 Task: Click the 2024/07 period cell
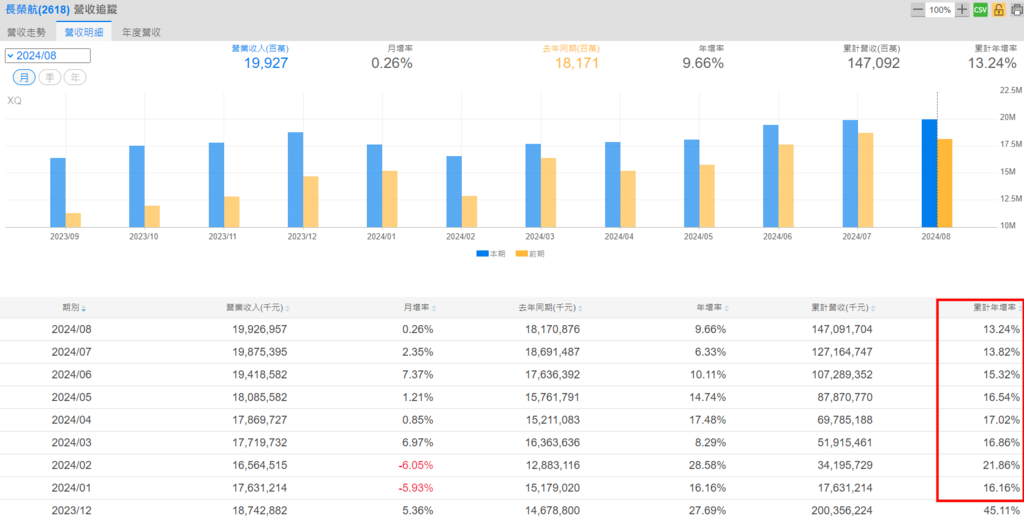tap(71, 352)
